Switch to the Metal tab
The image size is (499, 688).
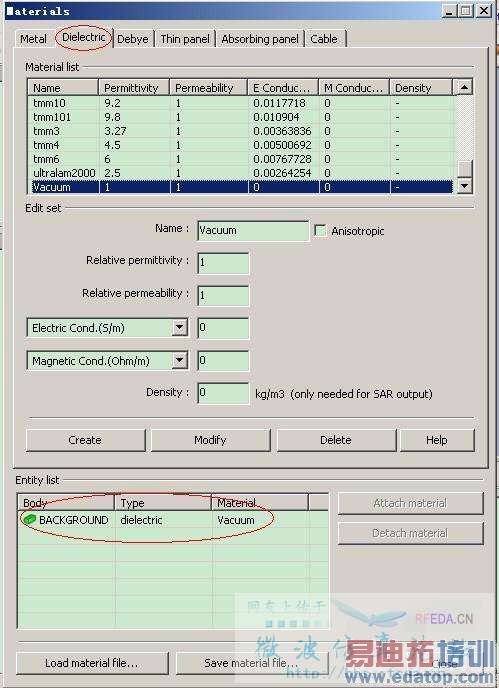[x=33, y=39]
